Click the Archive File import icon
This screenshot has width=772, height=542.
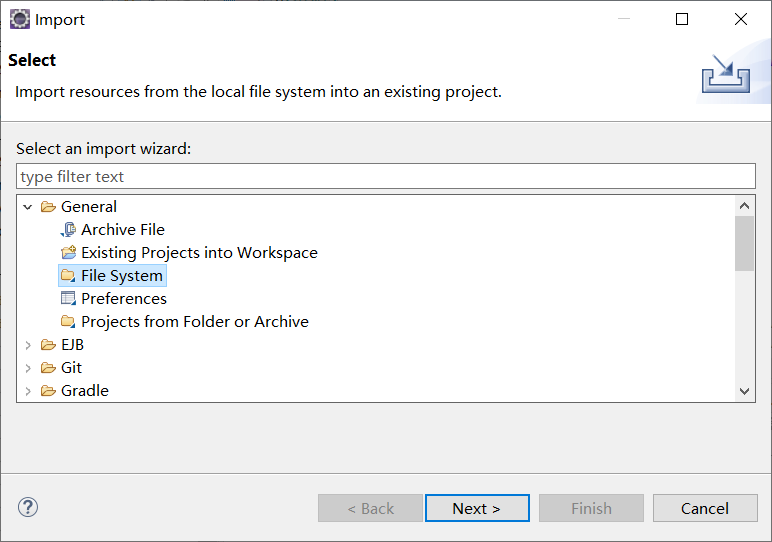point(68,229)
